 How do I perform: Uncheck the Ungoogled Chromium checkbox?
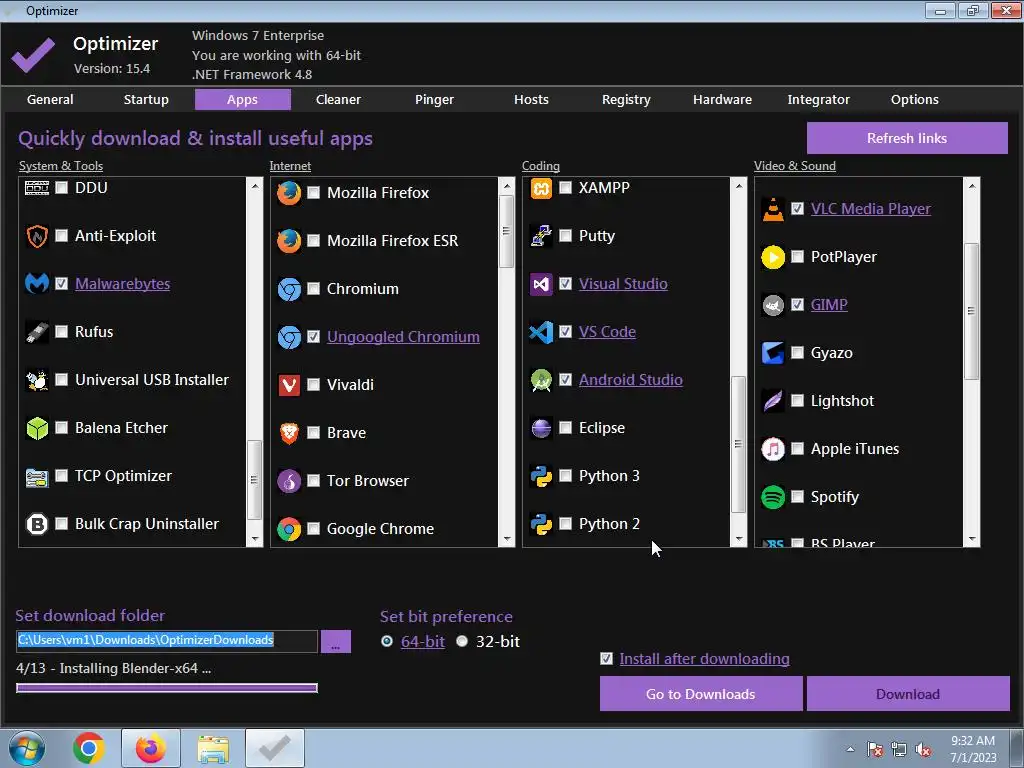click(x=313, y=336)
